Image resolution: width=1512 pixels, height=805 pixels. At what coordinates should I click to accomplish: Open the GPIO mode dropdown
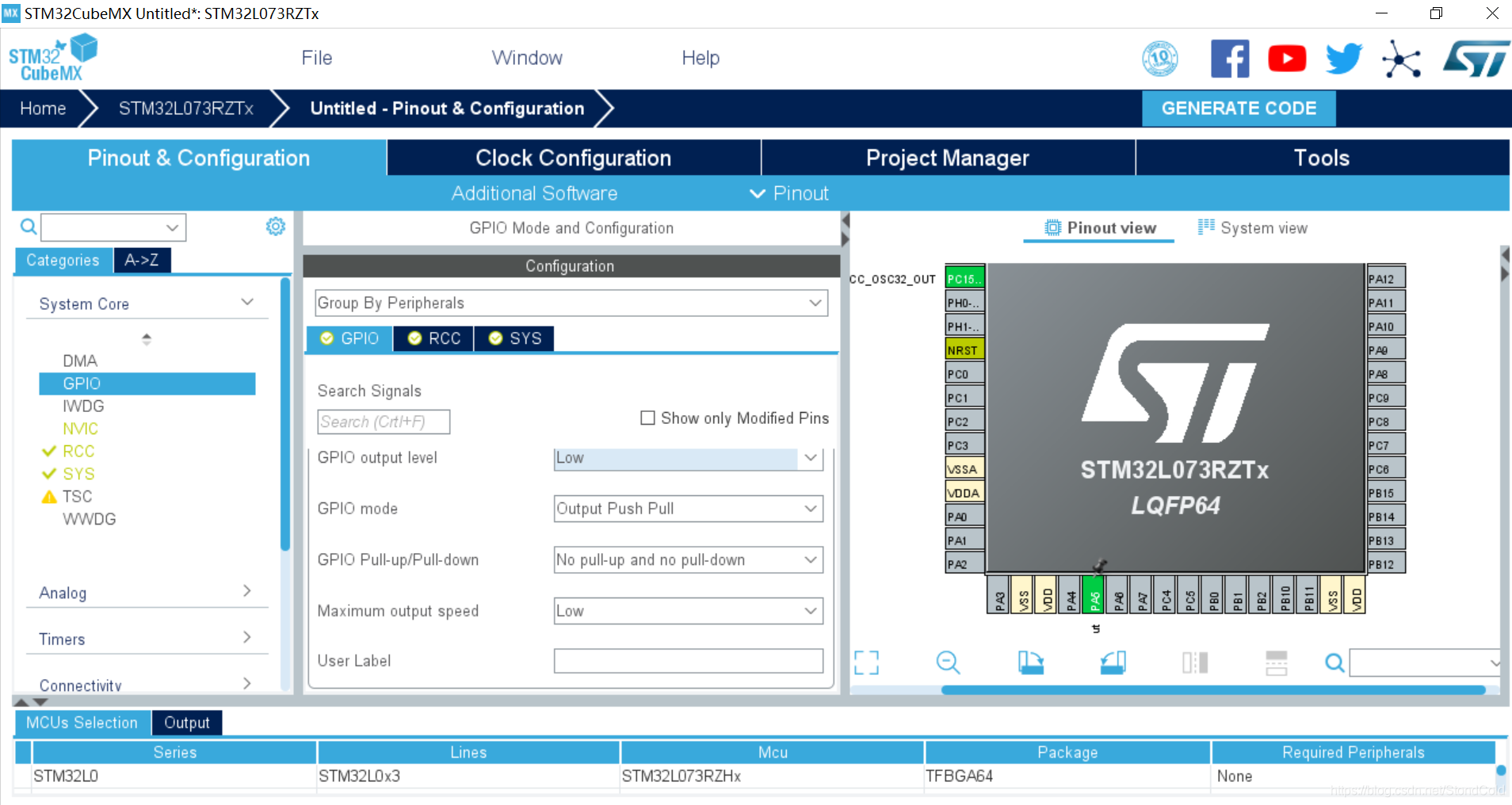coord(688,509)
